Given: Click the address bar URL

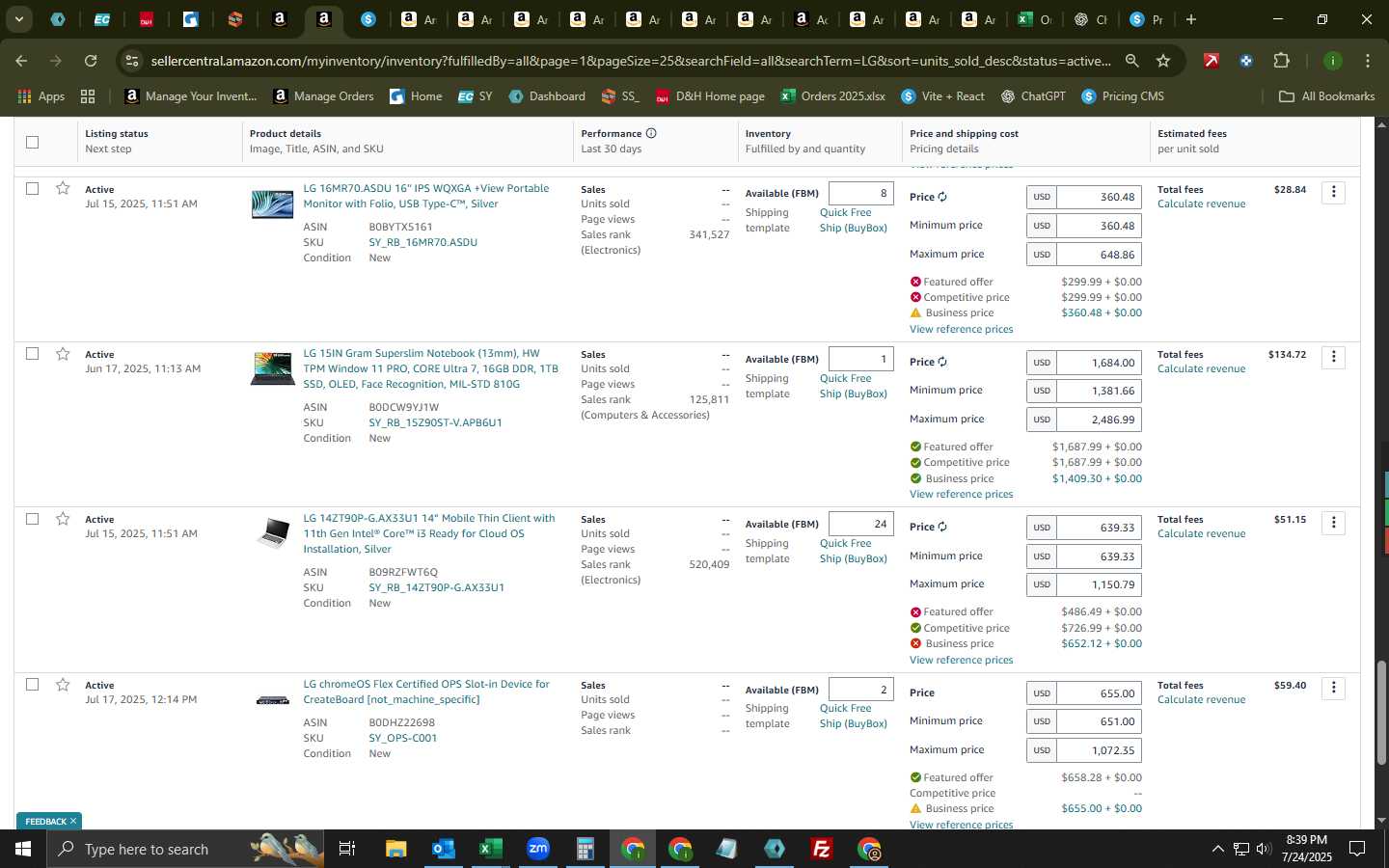Looking at the screenshot, I should click(631, 61).
